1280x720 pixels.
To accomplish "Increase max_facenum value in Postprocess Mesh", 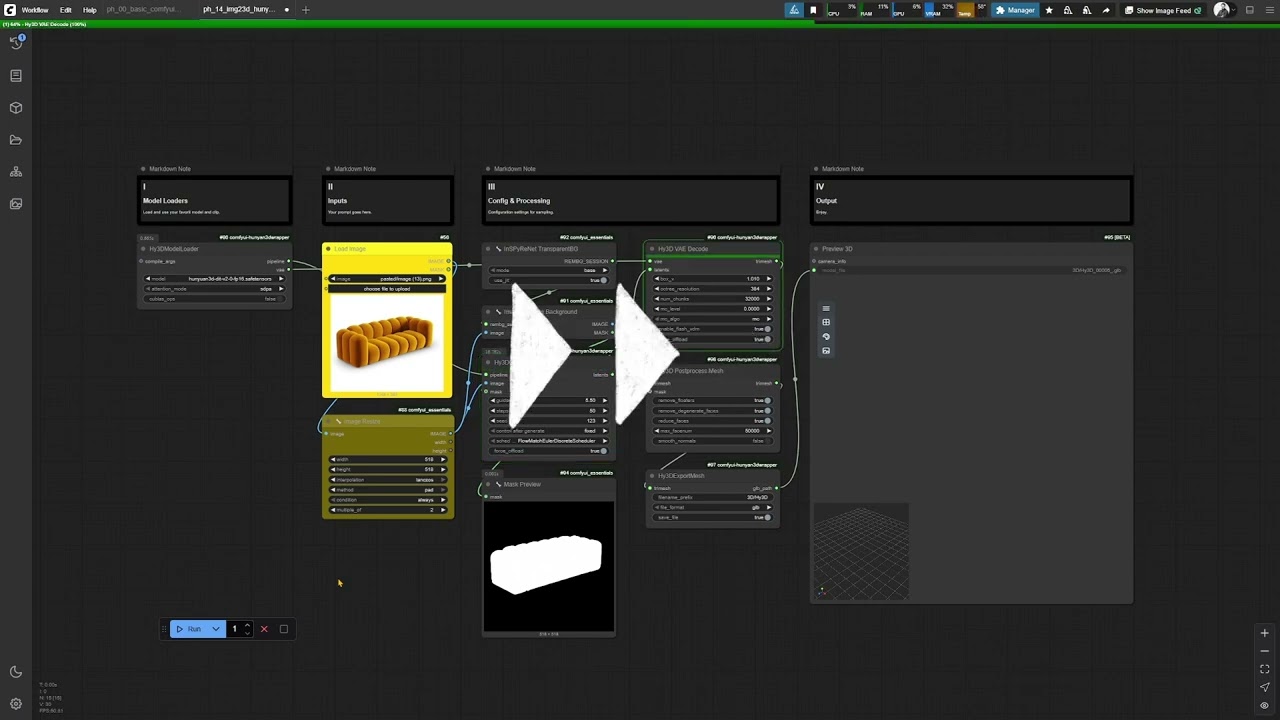I will coord(769,431).
